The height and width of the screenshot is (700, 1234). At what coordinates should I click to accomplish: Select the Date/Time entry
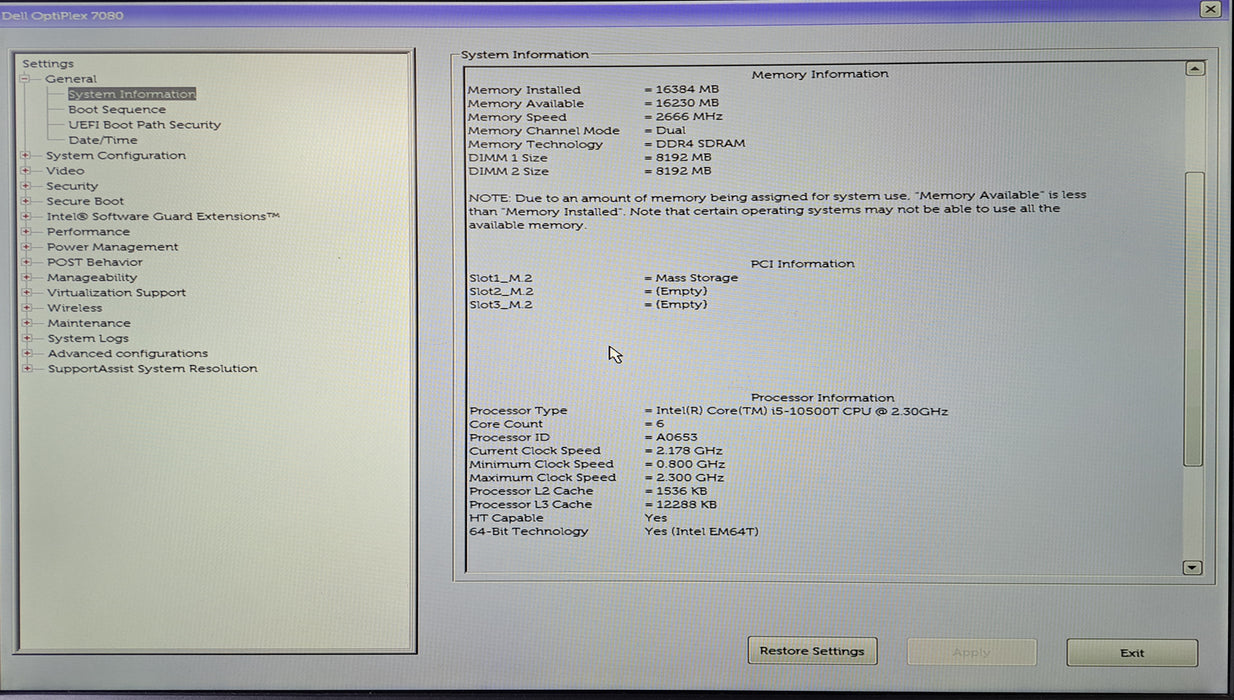click(103, 140)
